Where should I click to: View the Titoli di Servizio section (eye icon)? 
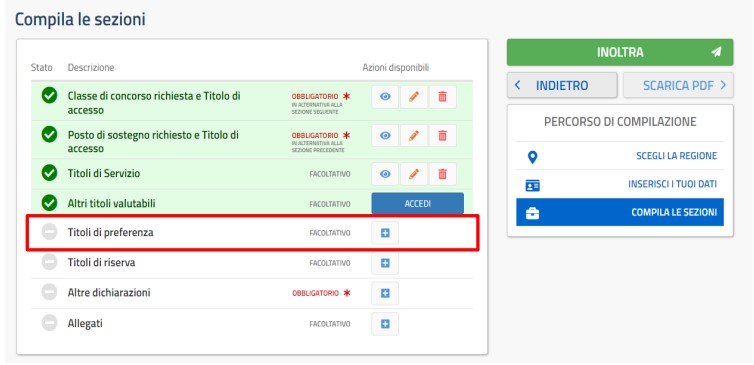[x=385, y=174]
